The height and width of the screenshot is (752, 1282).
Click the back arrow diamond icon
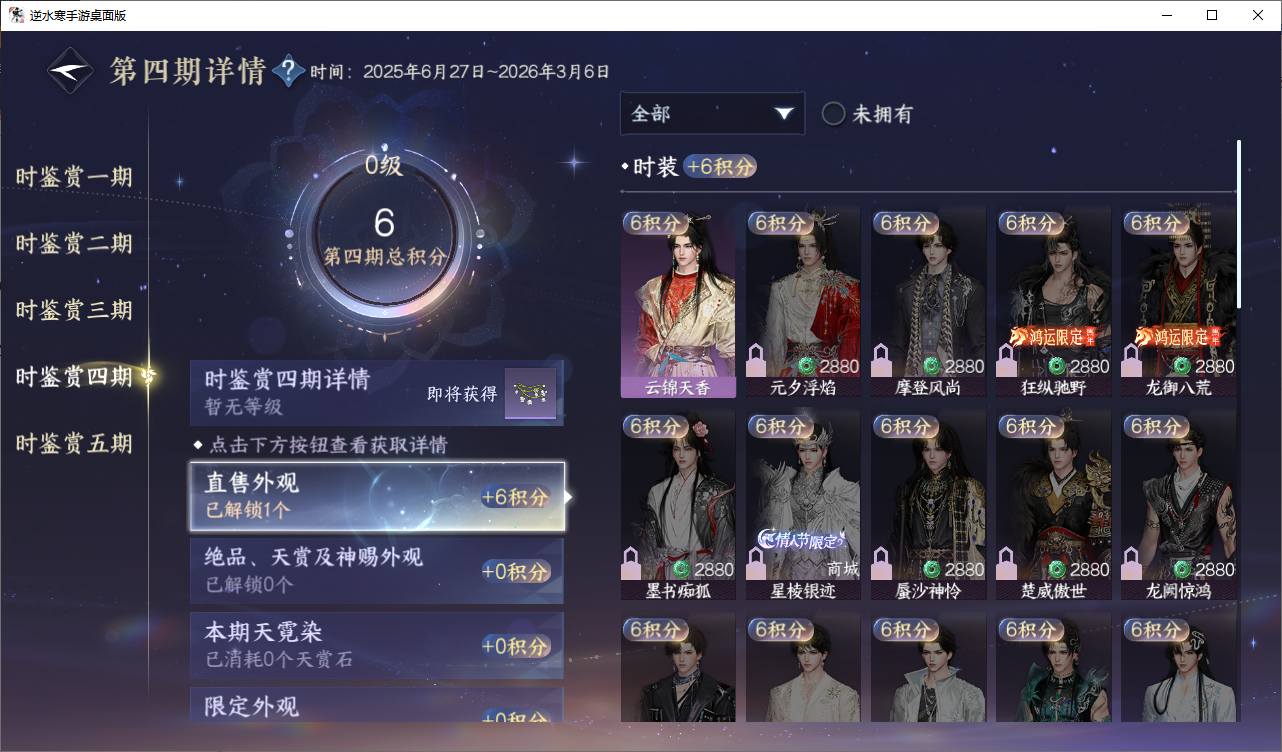click(71, 71)
